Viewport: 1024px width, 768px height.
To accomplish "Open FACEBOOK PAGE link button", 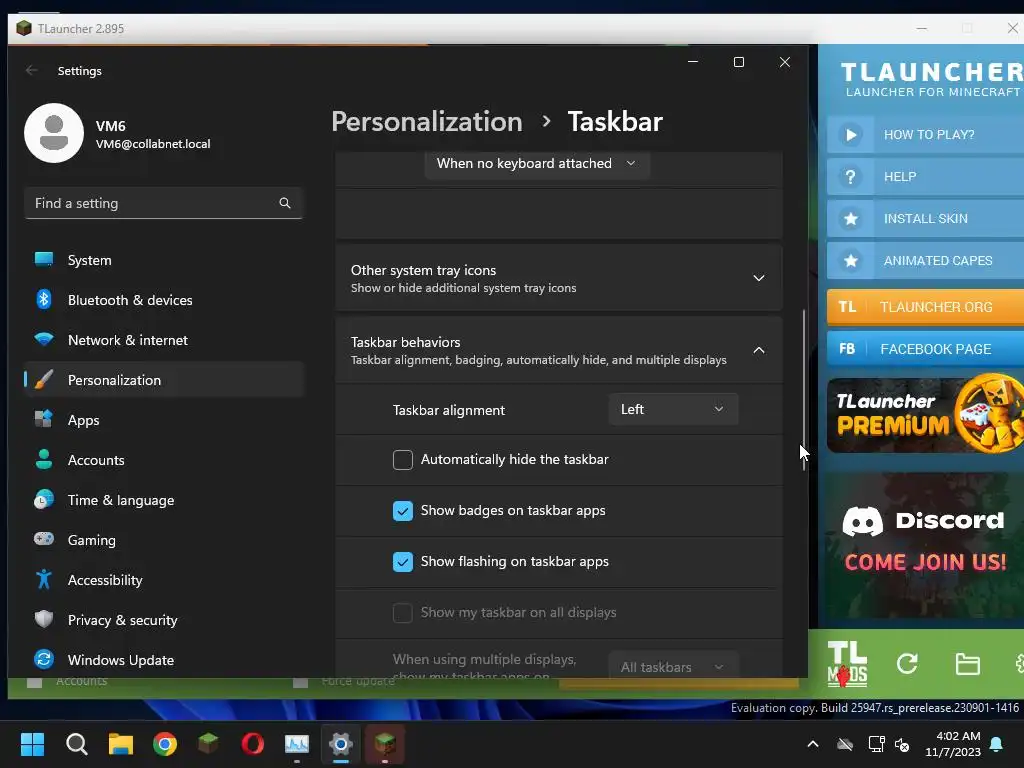I will point(925,349).
